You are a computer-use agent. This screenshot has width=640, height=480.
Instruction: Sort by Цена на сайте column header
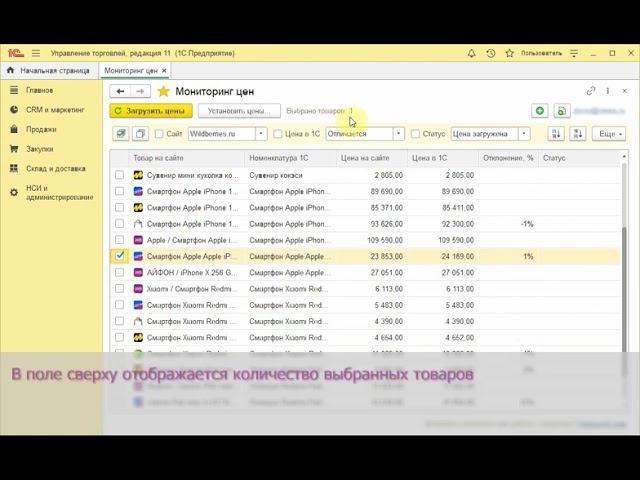click(x=371, y=158)
